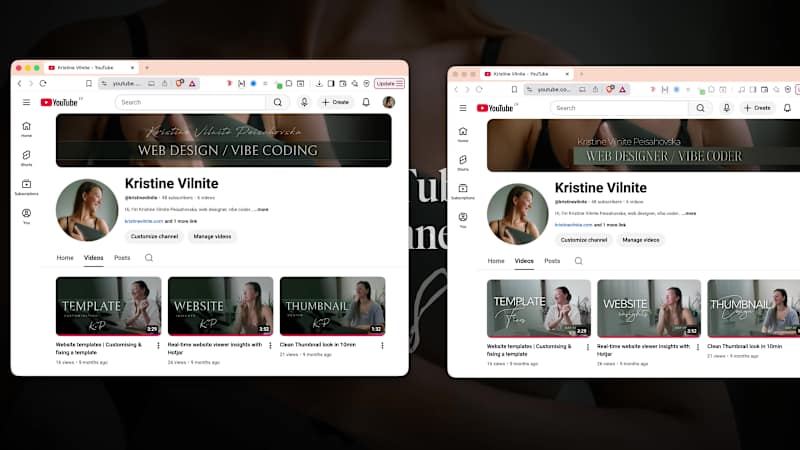Open Brave Rewards triangle icon in left window

[x=192, y=84]
